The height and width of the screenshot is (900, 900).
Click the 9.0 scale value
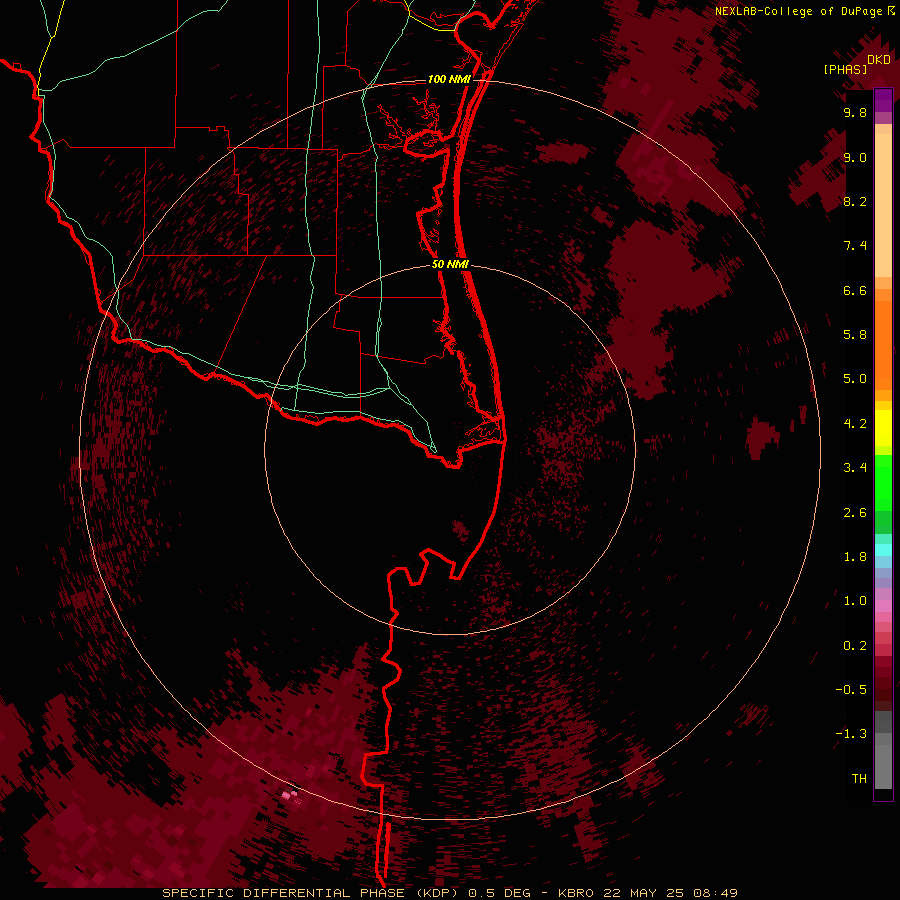pos(855,157)
